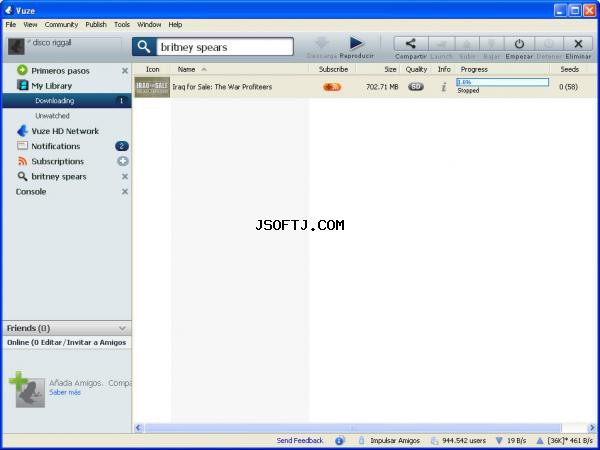The height and width of the screenshot is (450, 600).
Task: Click Editar / Invitar a Amigos link
Action: click(x=83, y=342)
